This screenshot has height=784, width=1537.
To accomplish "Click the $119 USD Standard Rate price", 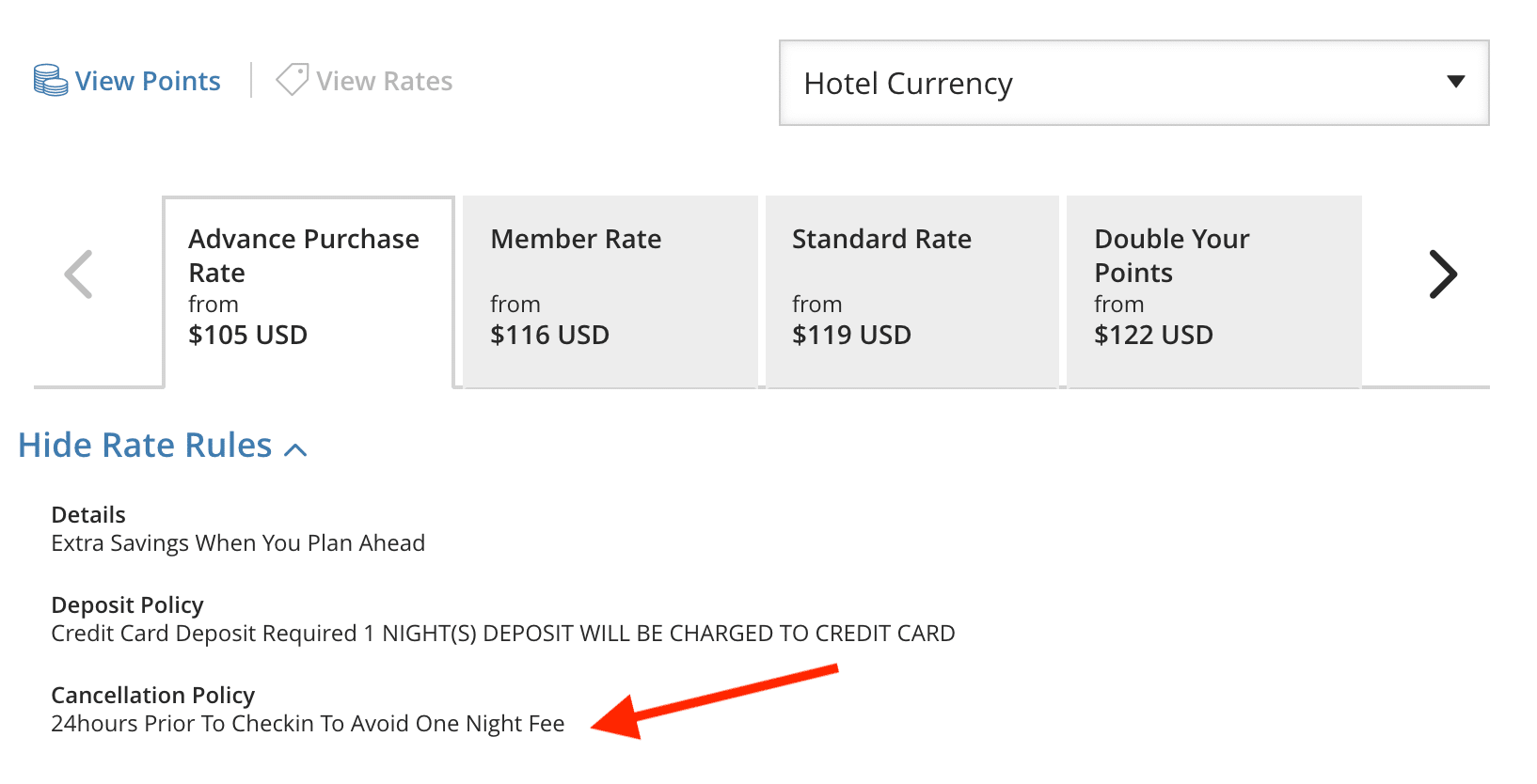I will (x=851, y=335).
